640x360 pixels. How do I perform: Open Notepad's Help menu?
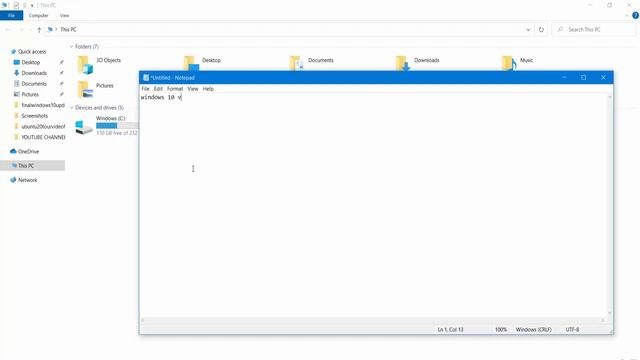(208, 89)
